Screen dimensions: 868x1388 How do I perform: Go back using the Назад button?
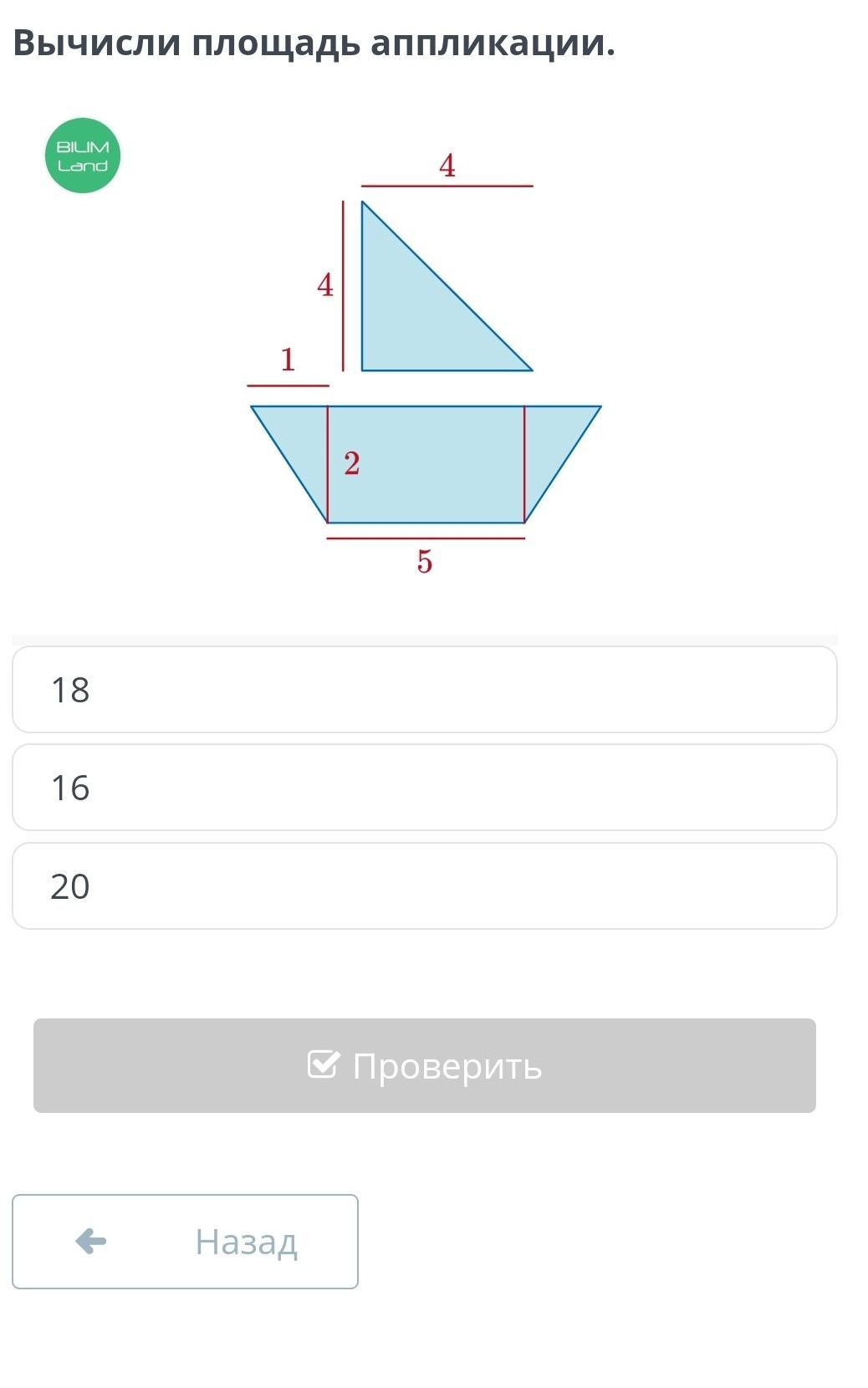[185, 1242]
